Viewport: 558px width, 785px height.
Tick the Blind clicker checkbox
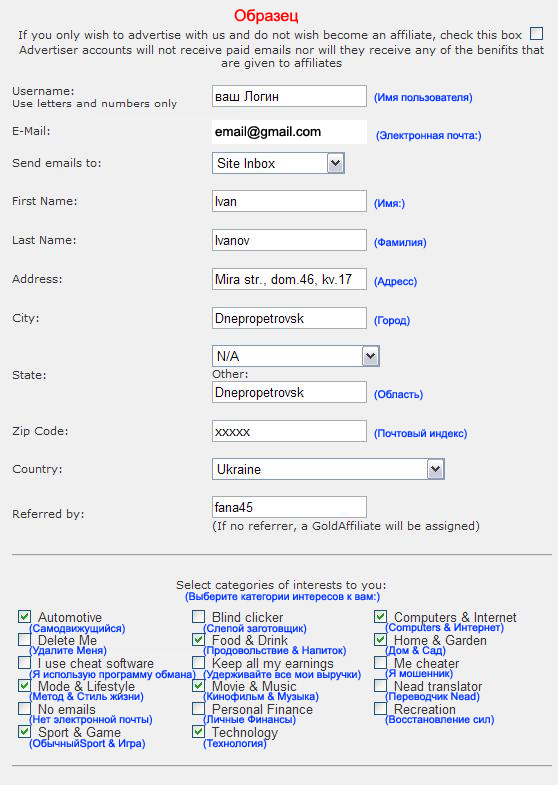[x=199, y=616]
